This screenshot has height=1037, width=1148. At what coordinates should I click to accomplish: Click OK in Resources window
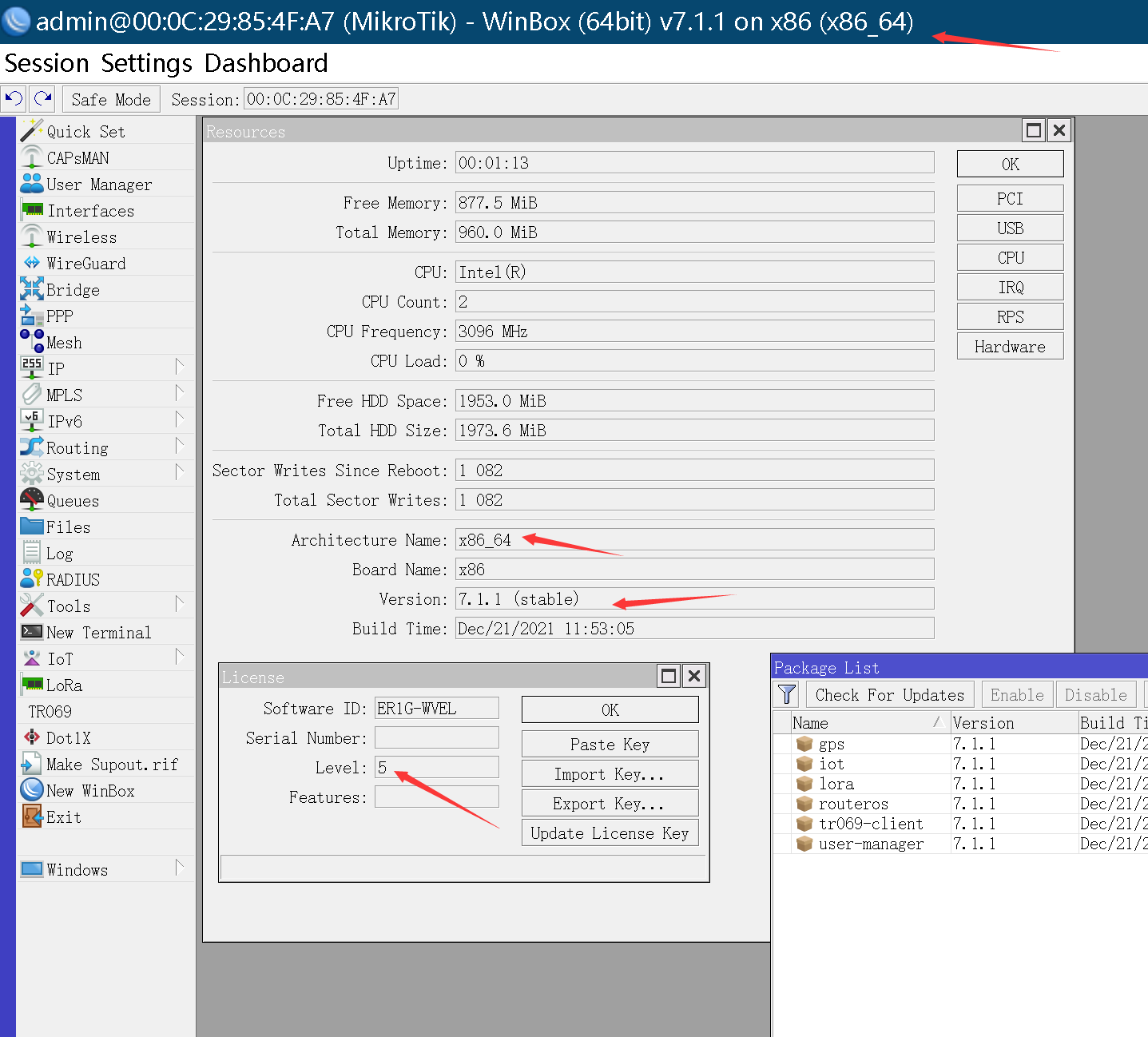(x=1011, y=164)
